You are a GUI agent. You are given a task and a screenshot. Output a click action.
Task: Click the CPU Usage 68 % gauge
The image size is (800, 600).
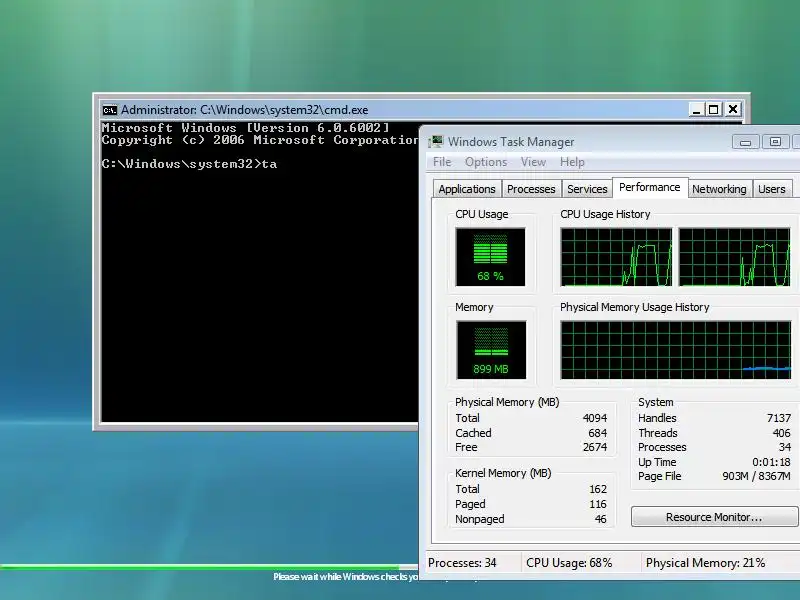pyautogui.click(x=490, y=257)
